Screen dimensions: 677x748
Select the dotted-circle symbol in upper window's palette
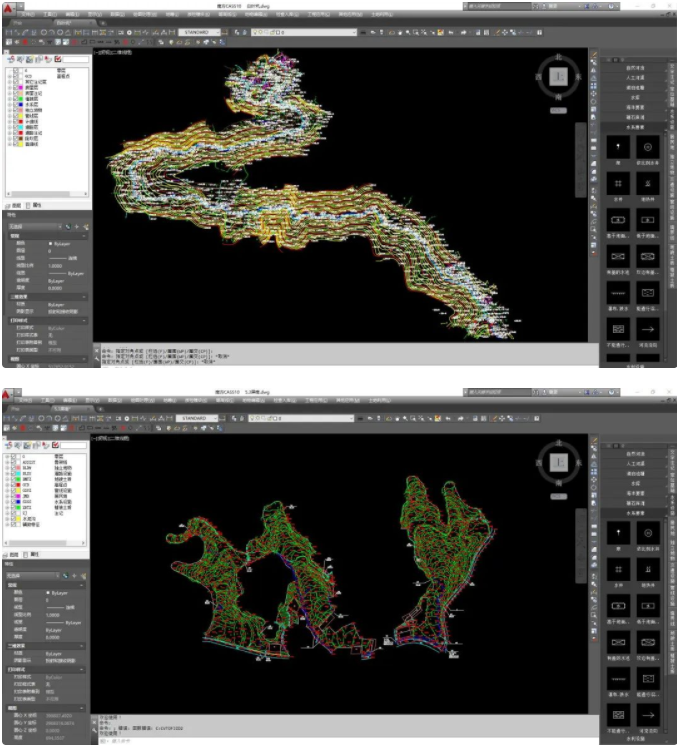[647, 147]
